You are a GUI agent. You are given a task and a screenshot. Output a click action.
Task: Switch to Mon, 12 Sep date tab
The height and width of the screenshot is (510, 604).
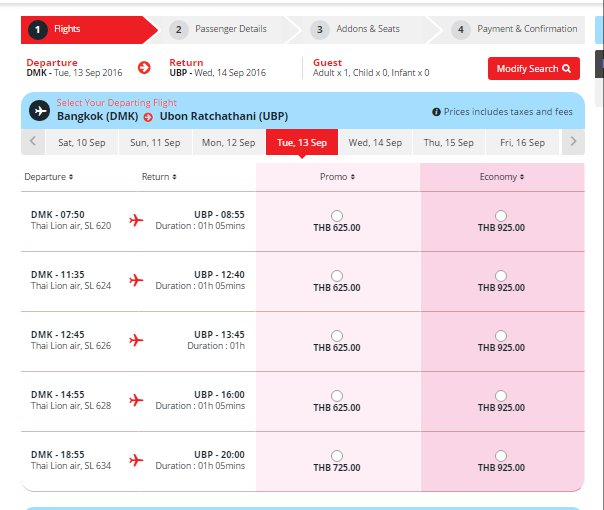tap(229, 143)
